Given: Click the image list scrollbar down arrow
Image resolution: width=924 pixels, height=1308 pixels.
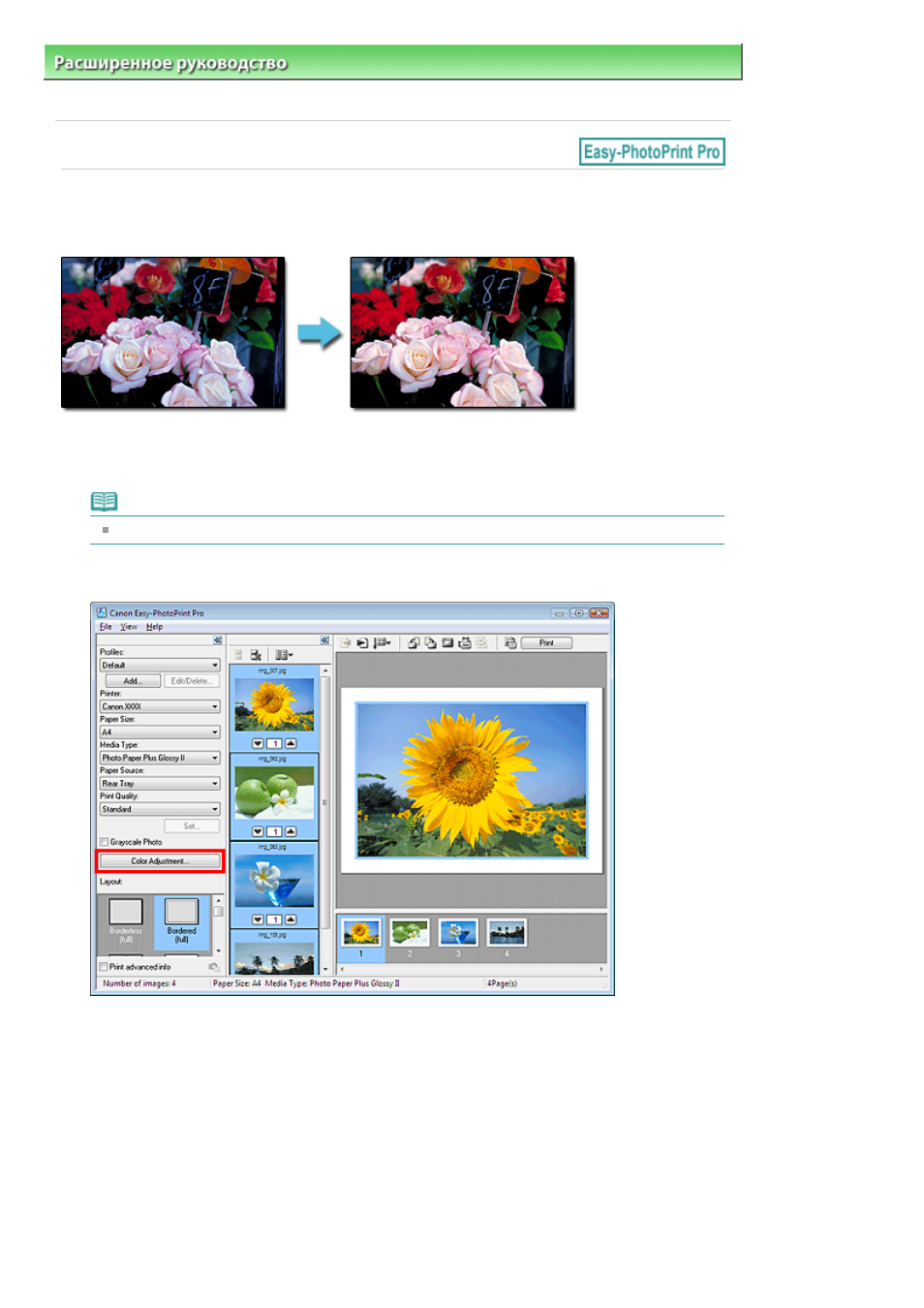Looking at the screenshot, I should coord(325,969).
